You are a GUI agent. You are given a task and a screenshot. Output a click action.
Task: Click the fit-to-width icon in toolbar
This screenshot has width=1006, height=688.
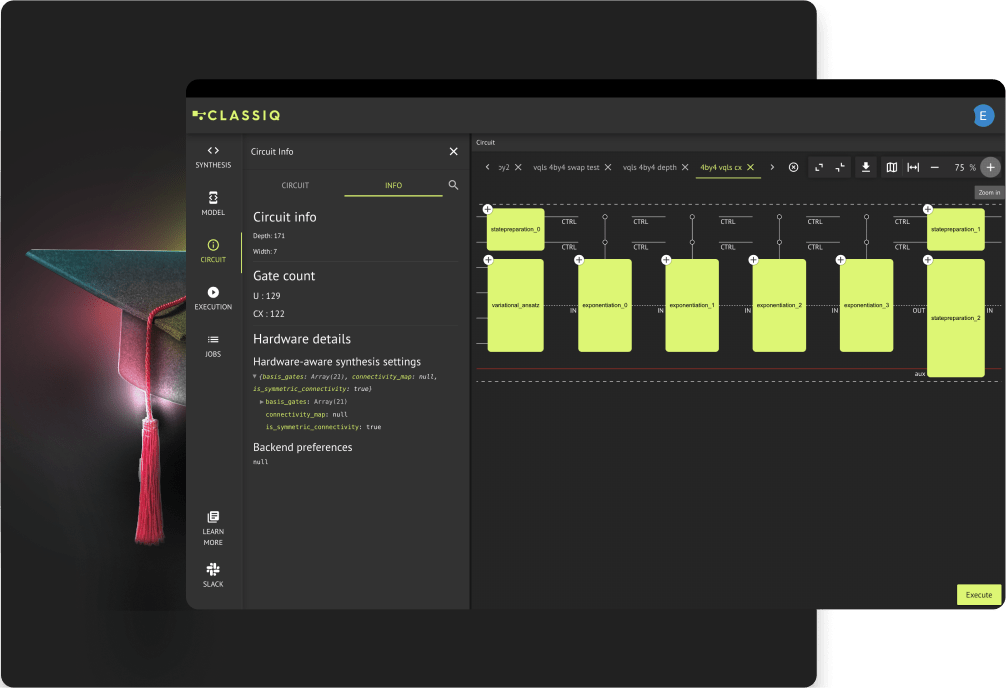[x=913, y=167]
